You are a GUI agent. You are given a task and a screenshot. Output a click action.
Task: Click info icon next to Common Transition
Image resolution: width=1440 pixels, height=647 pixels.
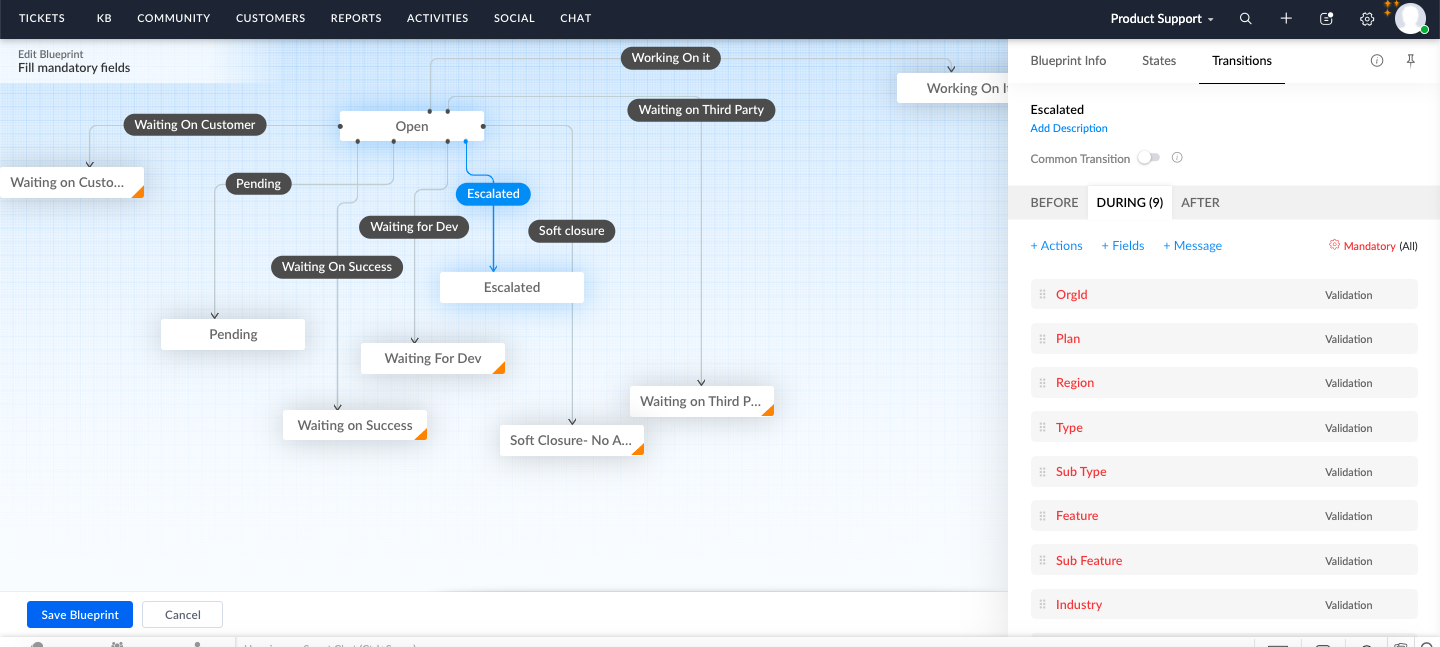[1177, 158]
